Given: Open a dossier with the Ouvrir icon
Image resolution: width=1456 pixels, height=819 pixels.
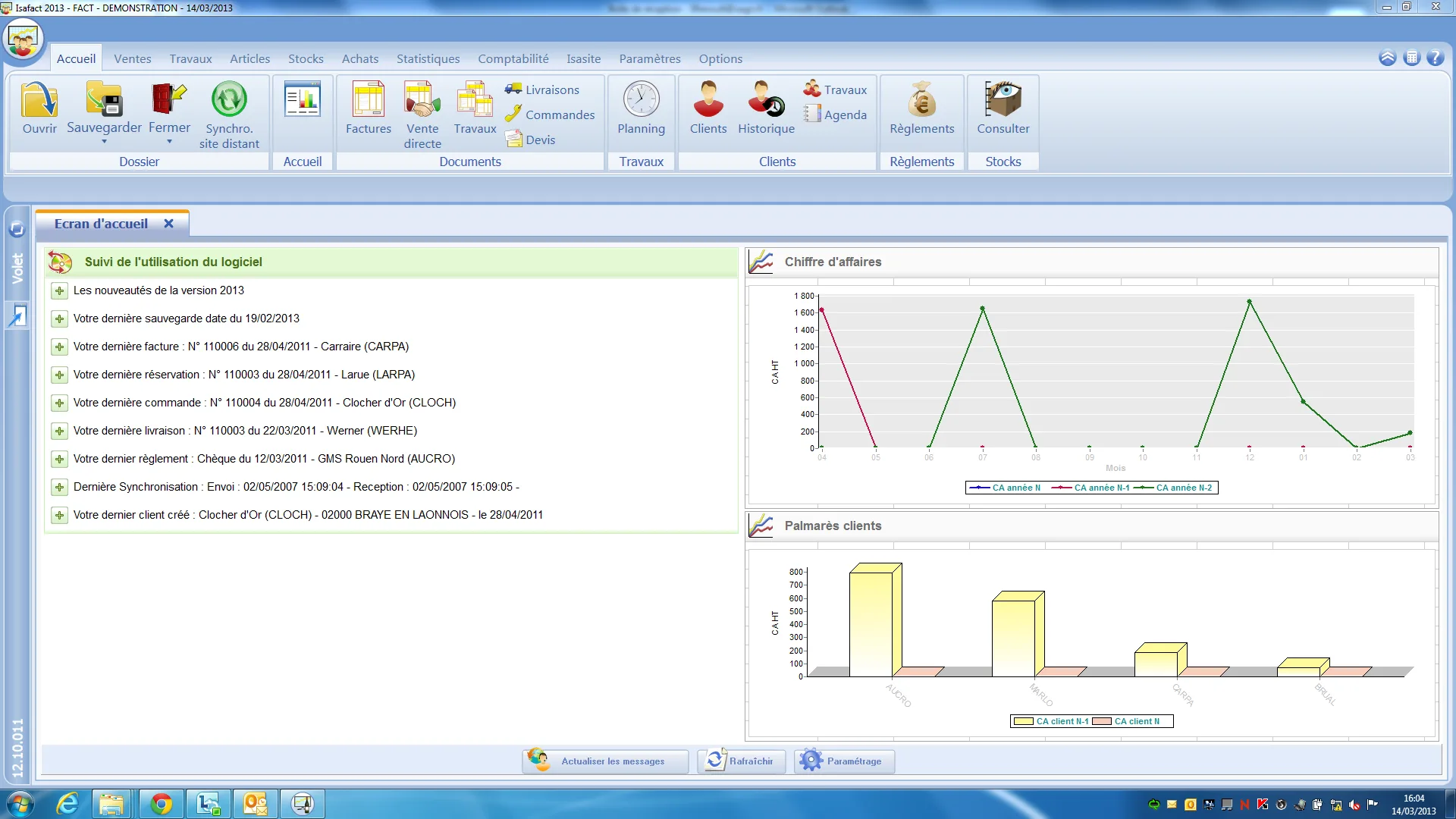Looking at the screenshot, I should (x=39, y=100).
